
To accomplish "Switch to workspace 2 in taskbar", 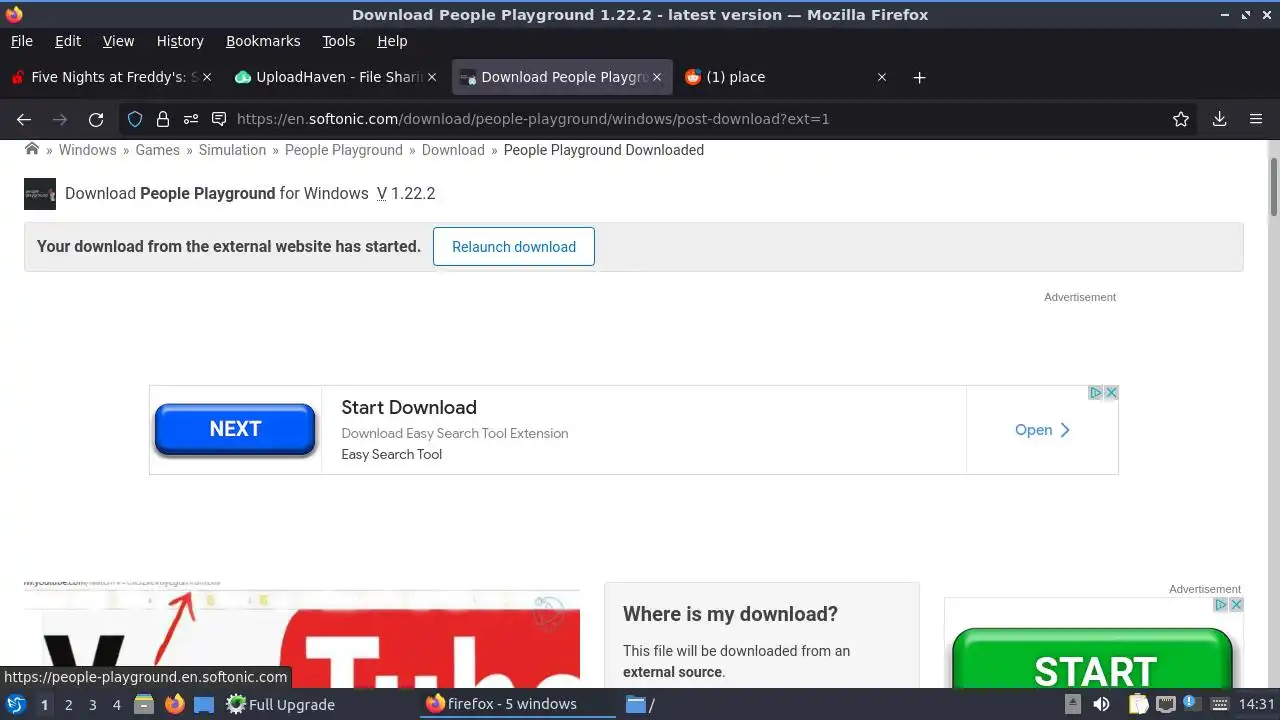I will pos(68,705).
